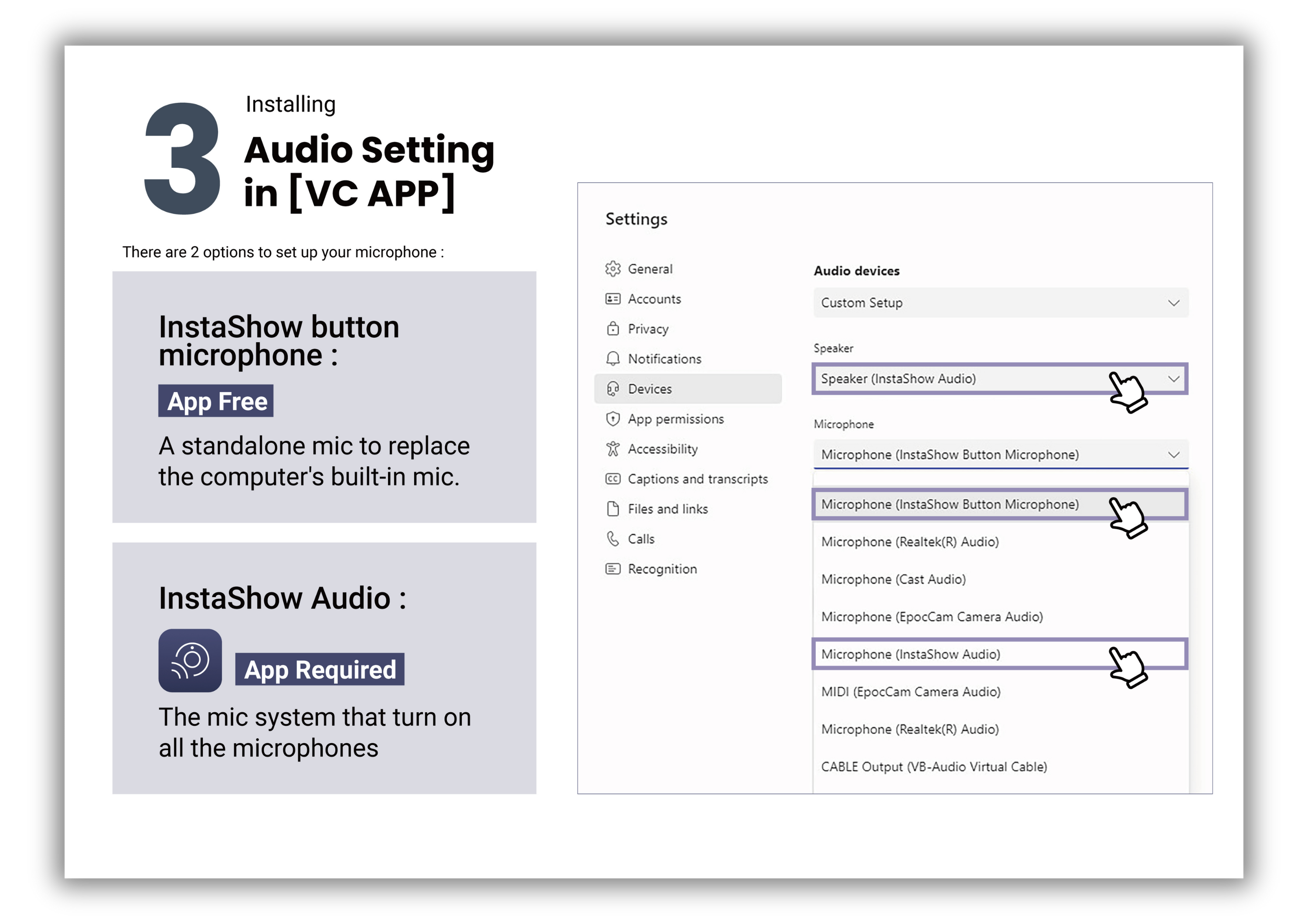
Task: Open the Speaker dropdown chevron
Action: click(x=1173, y=379)
